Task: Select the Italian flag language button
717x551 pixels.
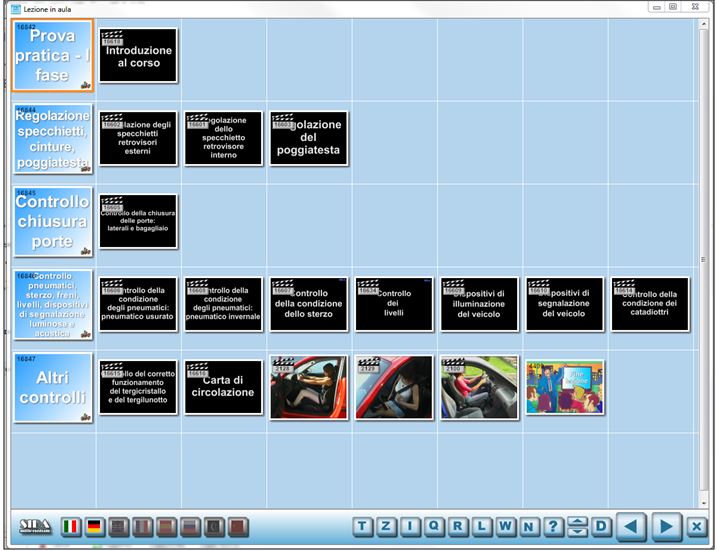Action: (x=71, y=527)
